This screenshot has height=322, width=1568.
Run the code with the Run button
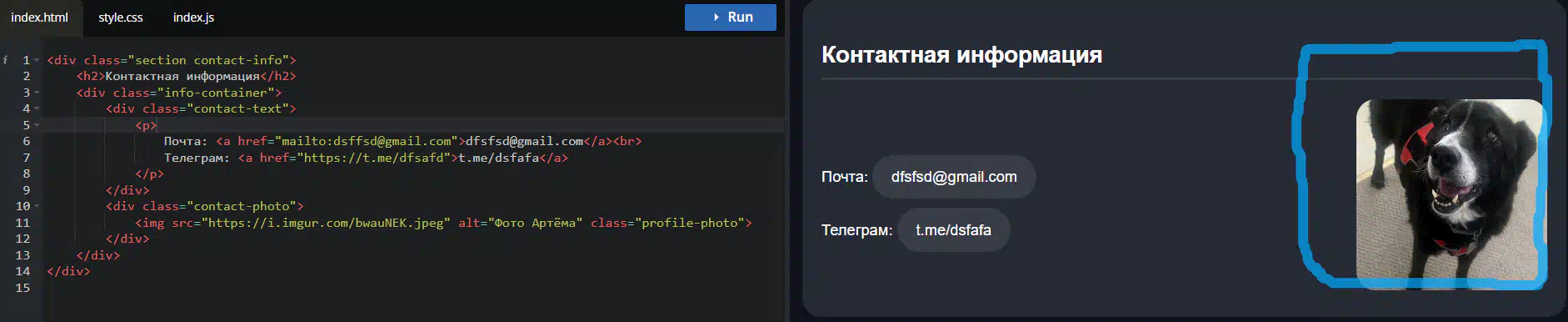731,18
